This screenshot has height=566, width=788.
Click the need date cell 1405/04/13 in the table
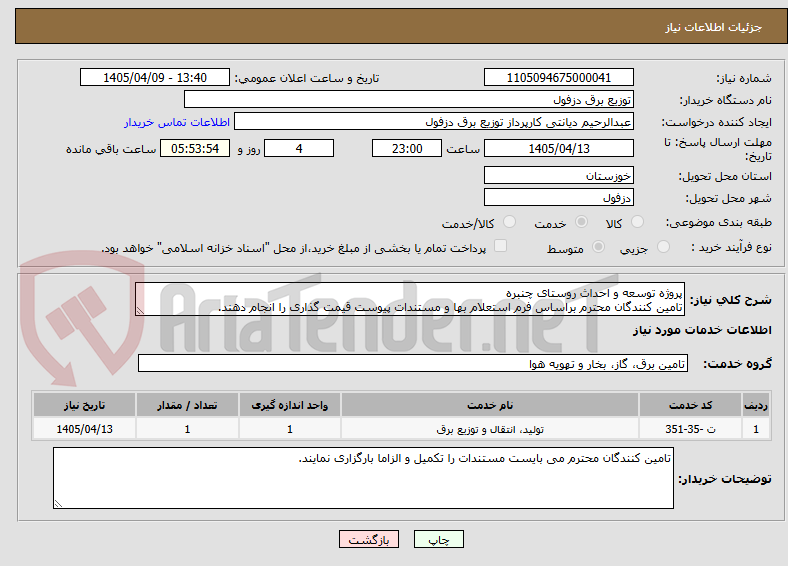coord(84,429)
